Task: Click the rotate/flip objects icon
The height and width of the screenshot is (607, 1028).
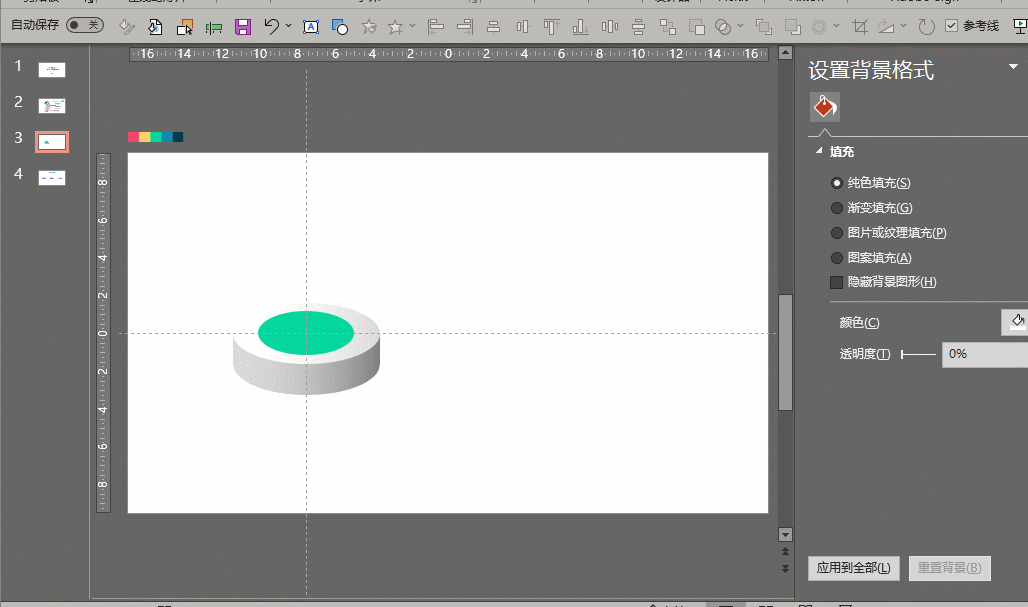Action: tap(886, 27)
